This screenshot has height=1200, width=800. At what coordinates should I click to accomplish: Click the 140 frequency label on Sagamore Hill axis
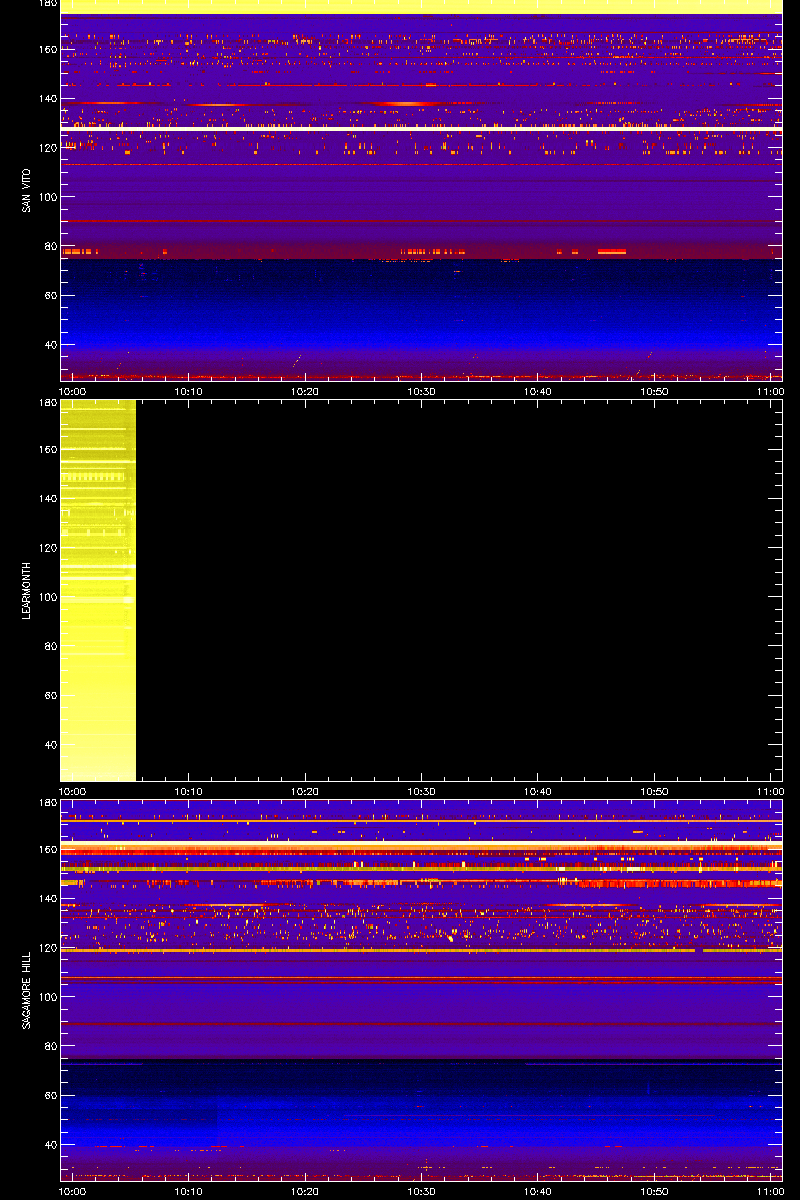click(x=47, y=898)
